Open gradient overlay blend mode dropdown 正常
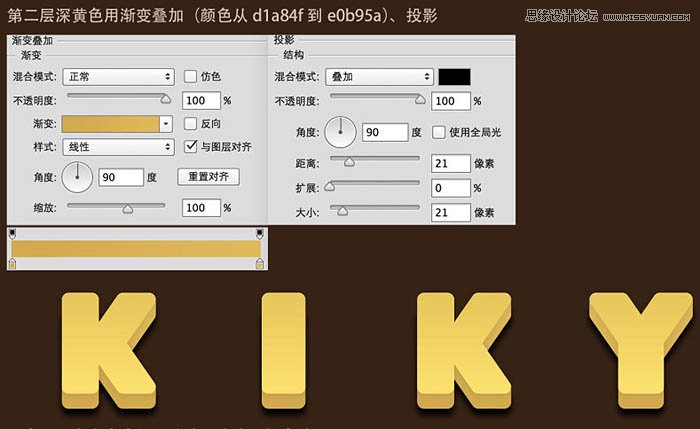700x429 pixels. [x=118, y=77]
